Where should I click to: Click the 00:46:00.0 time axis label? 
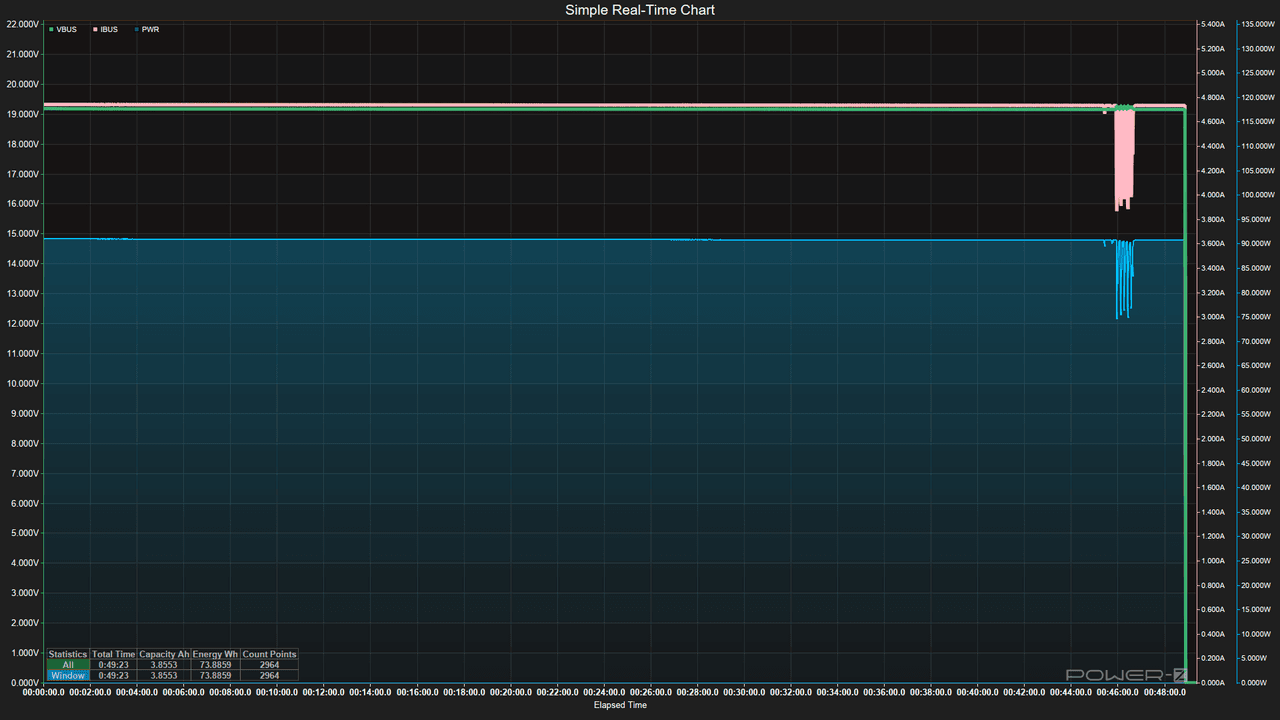point(1116,692)
